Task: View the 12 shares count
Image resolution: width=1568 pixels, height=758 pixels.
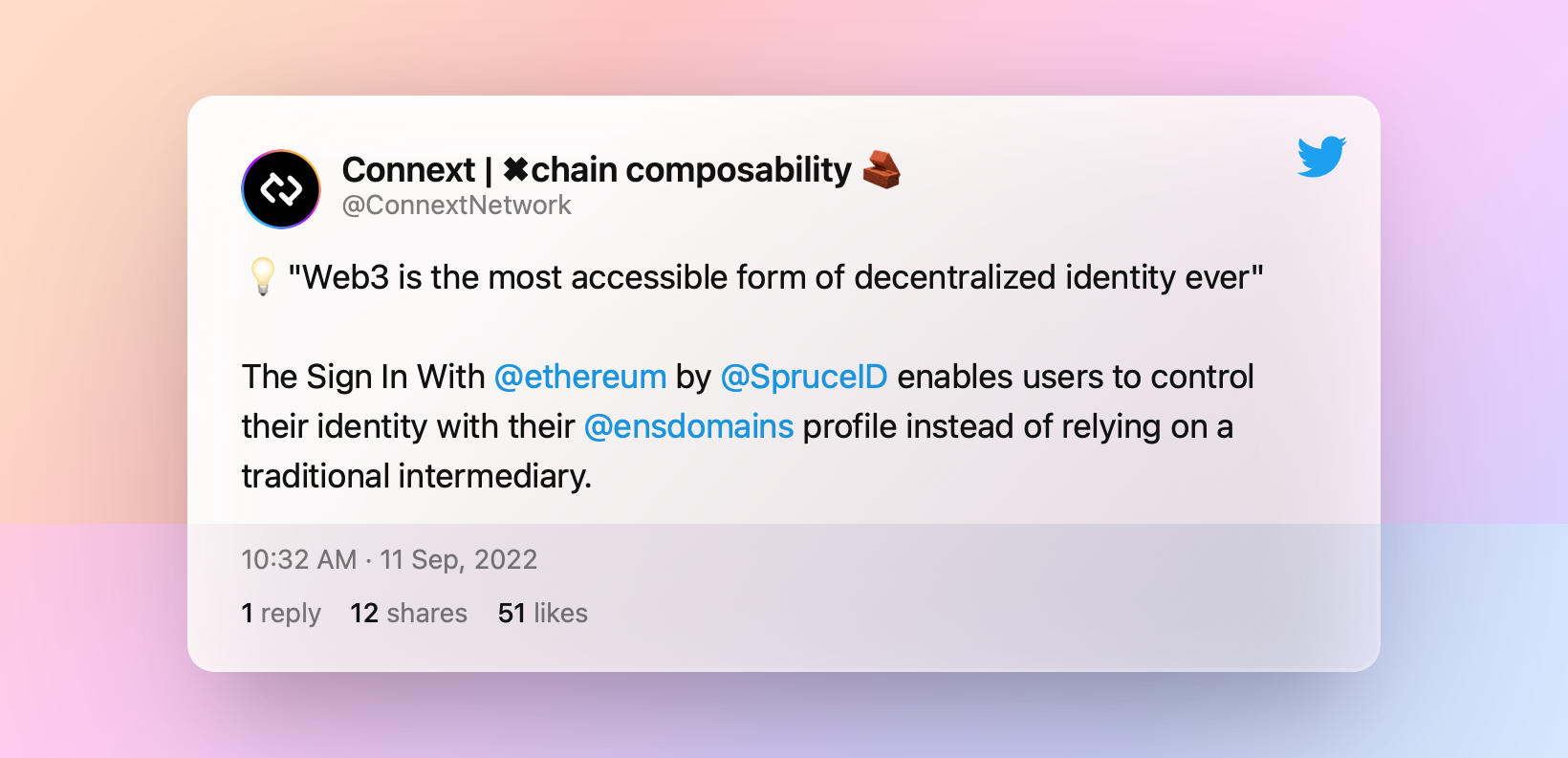Action: click(408, 613)
